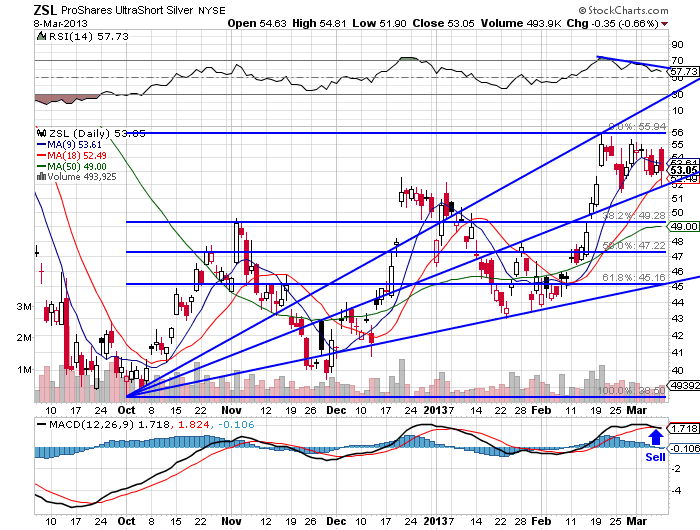This screenshot has height=530, width=700.
Task: Click the Oct label on price chart axis
Action: click(x=126, y=410)
